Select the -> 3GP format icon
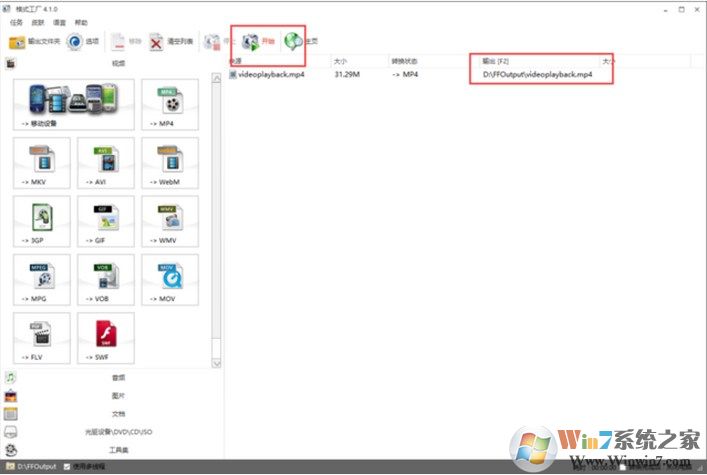Viewport: 707px width, 475px height. click(x=42, y=221)
